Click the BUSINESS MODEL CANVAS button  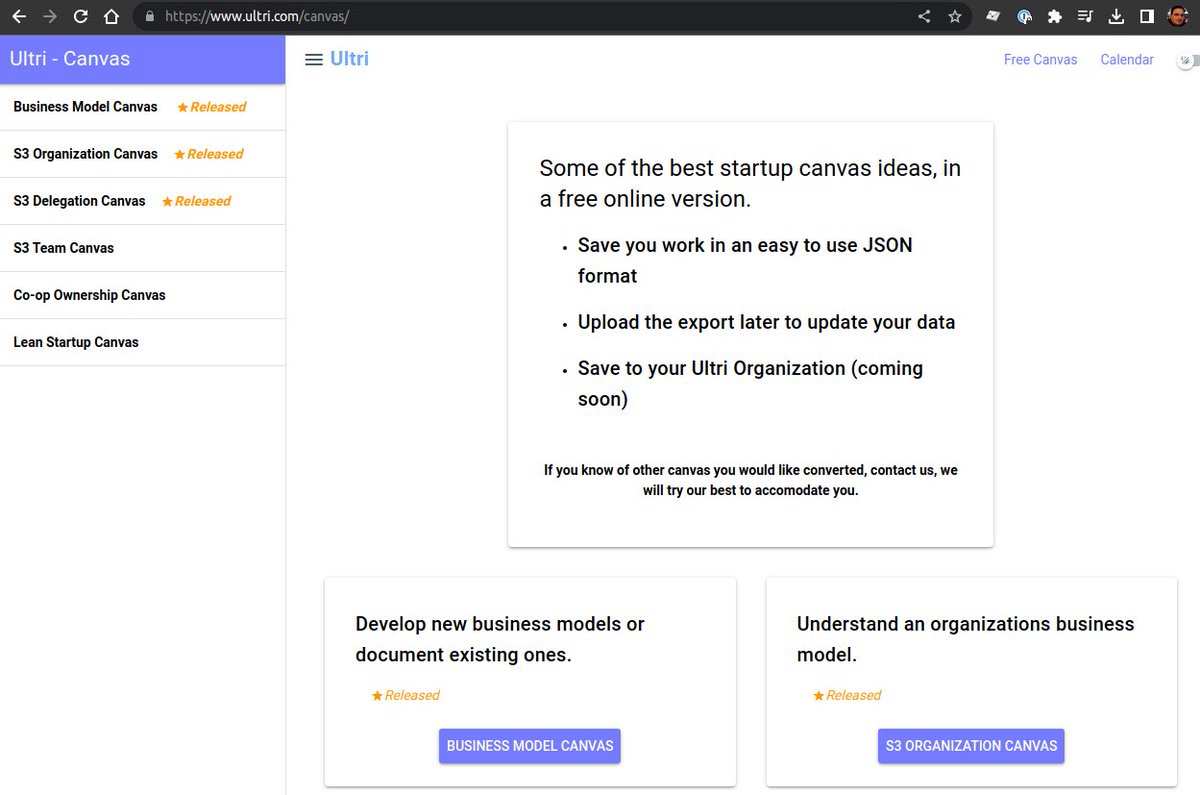[530, 746]
